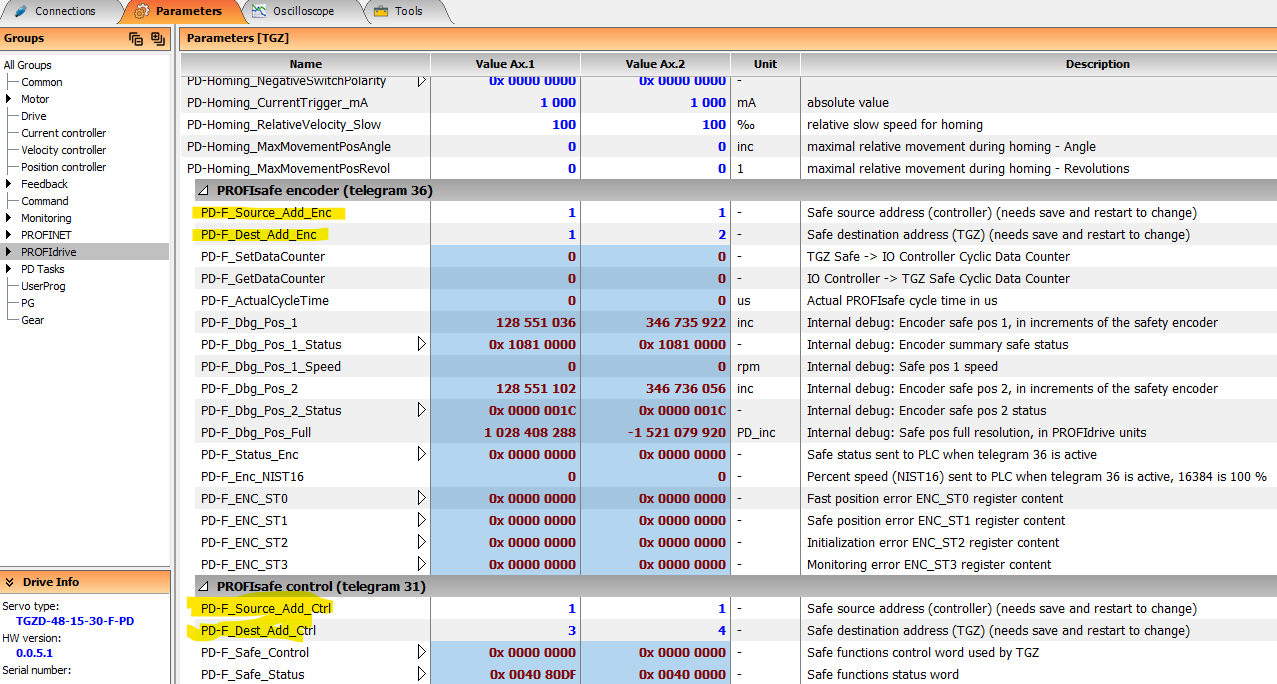Select the Velocity controller group
This screenshot has width=1277, height=684.
pos(63,150)
